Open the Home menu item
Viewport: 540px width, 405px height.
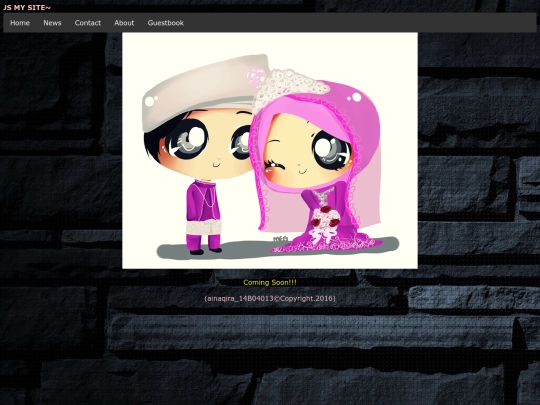[20, 23]
